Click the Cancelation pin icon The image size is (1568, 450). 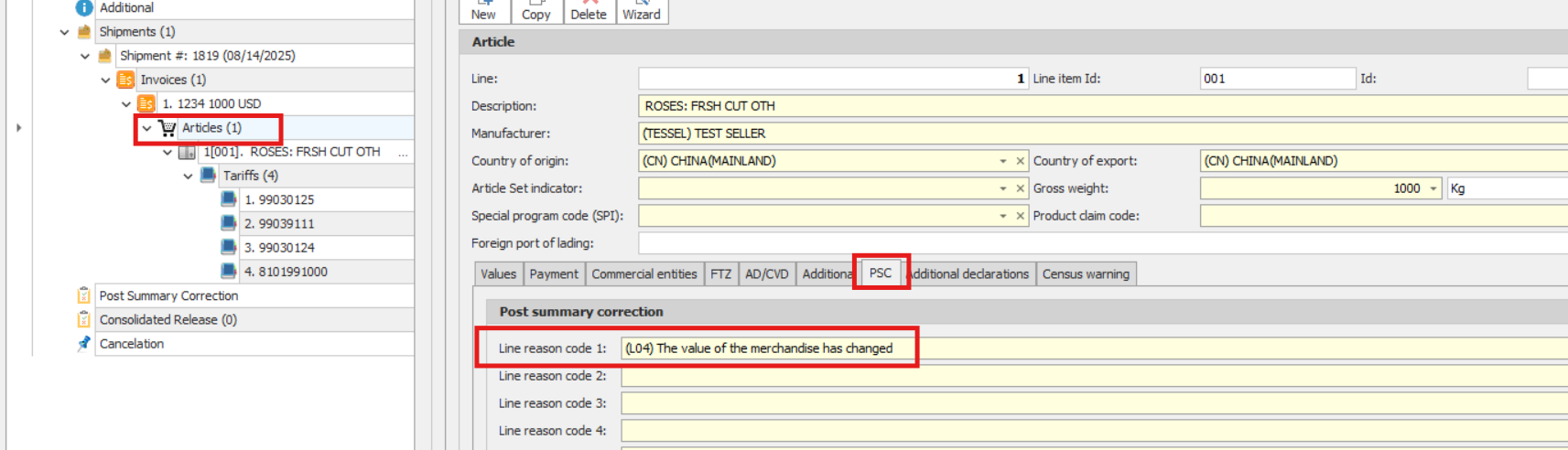(84, 344)
